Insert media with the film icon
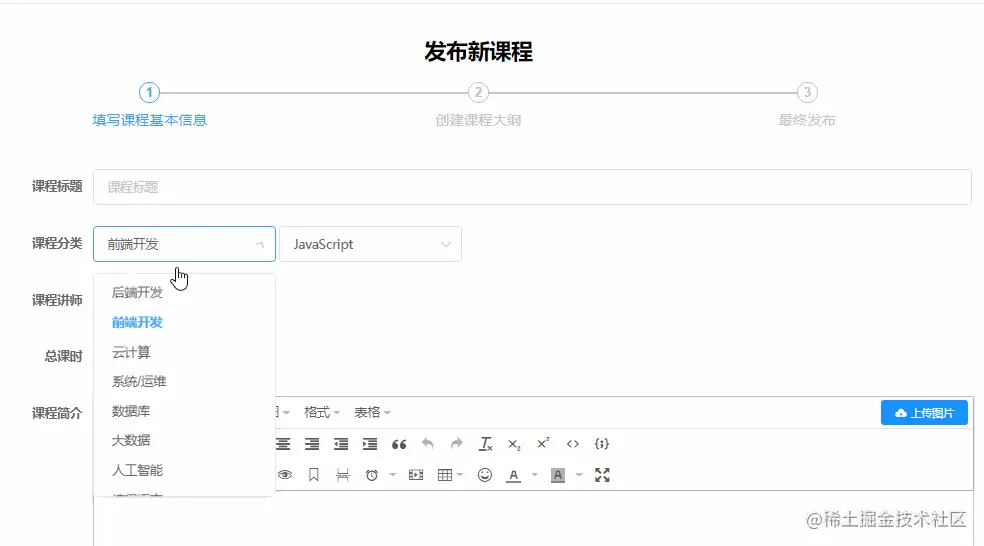984x546 pixels. (x=415, y=475)
